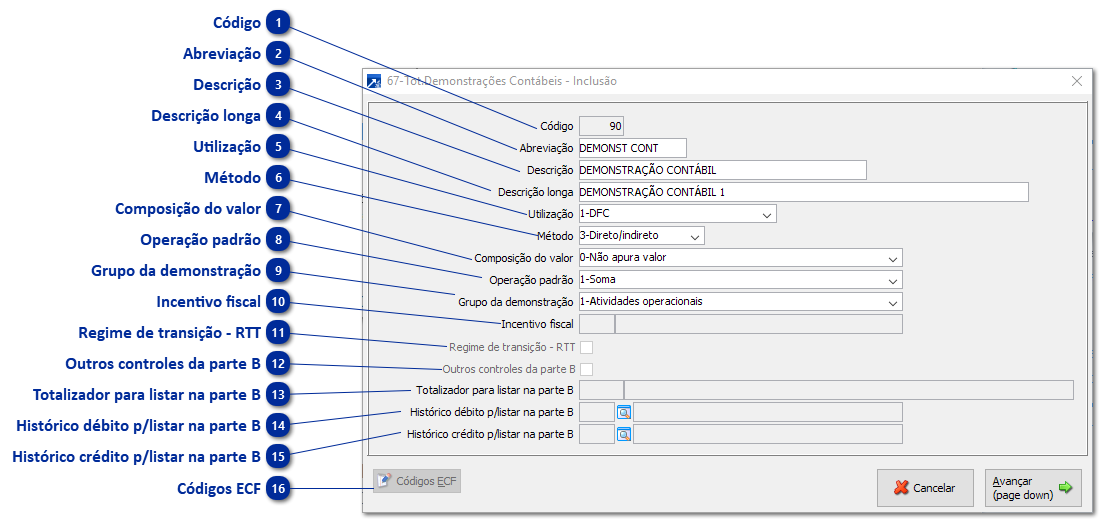Expand the Método dropdown

tap(695, 236)
